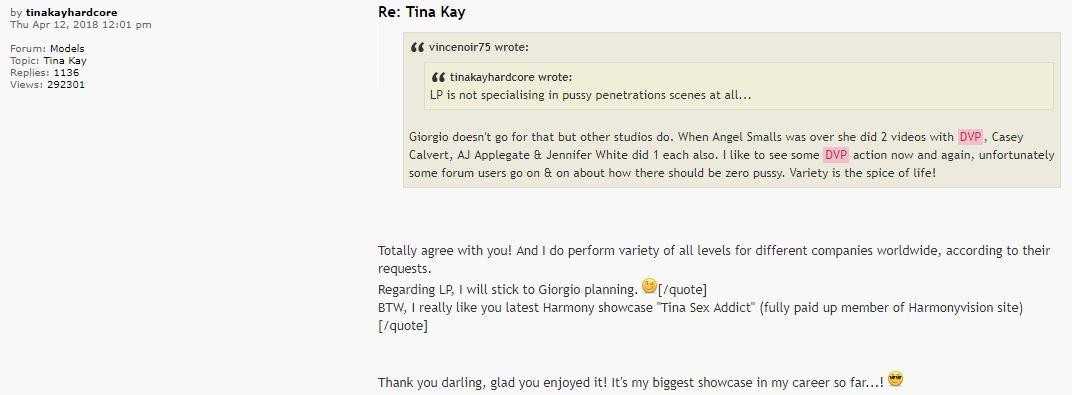Viewport: 1072px width, 395px height.
Task: Click the quote mark icon beside vincenoir75
Action: tap(417, 48)
